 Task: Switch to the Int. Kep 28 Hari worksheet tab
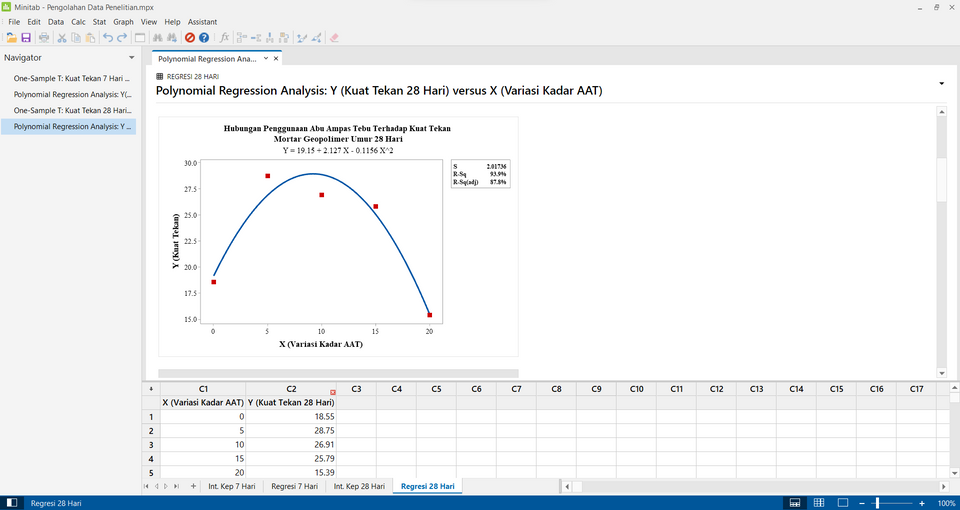(x=359, y=486)
